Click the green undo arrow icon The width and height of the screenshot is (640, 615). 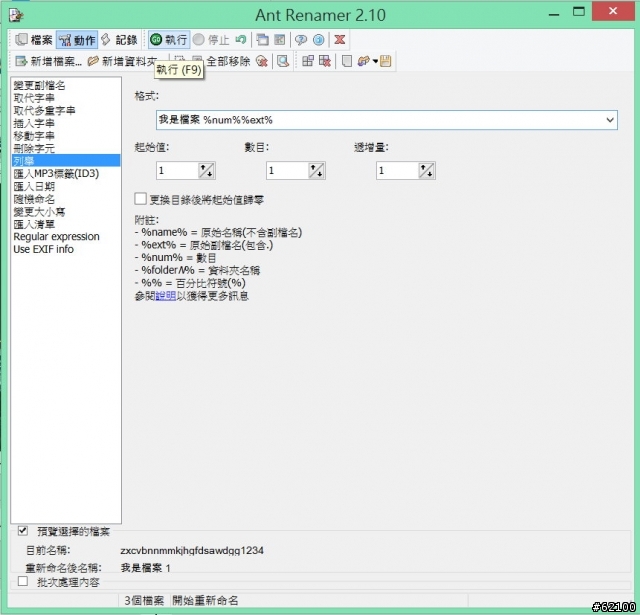pyautogui.click(x=240, y=40)
